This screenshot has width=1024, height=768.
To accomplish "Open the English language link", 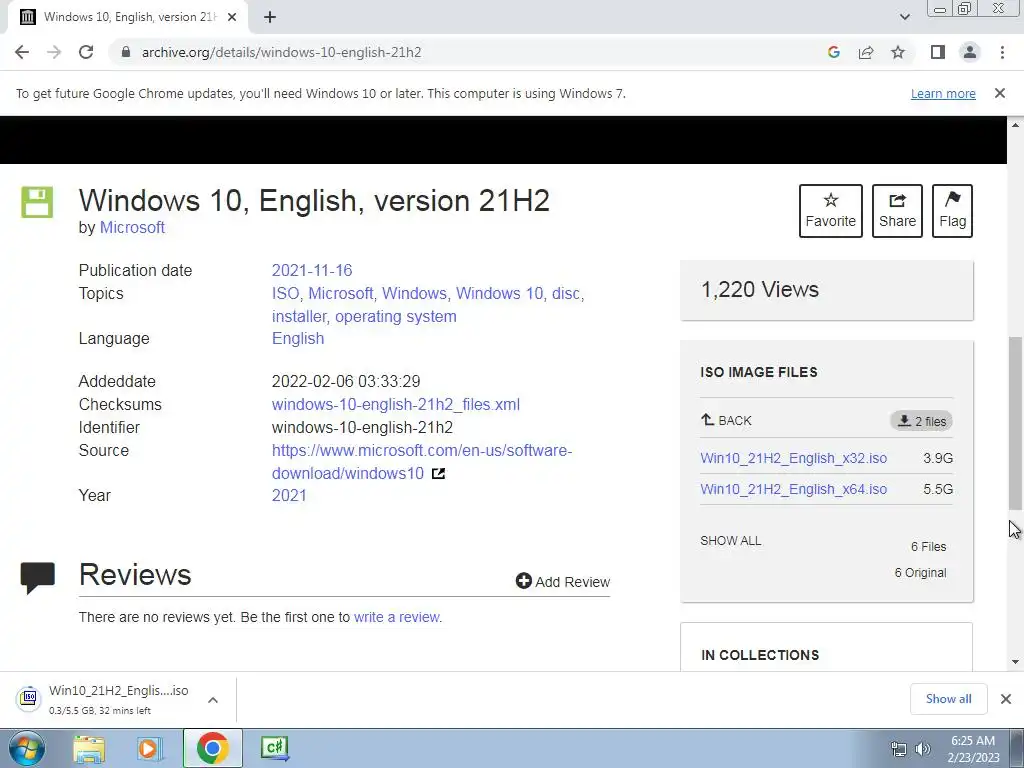I will click(x=298, y=338).
